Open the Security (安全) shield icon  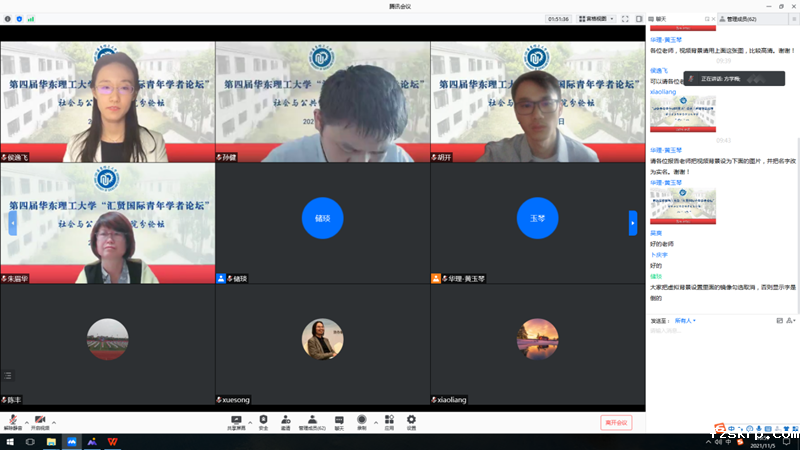pos(263,421)
